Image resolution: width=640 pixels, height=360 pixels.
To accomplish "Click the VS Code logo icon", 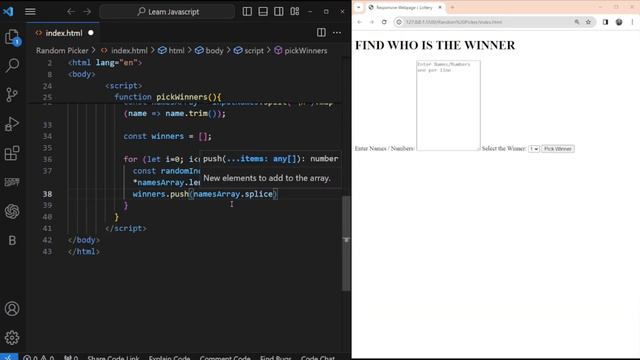I will (8, 11).
